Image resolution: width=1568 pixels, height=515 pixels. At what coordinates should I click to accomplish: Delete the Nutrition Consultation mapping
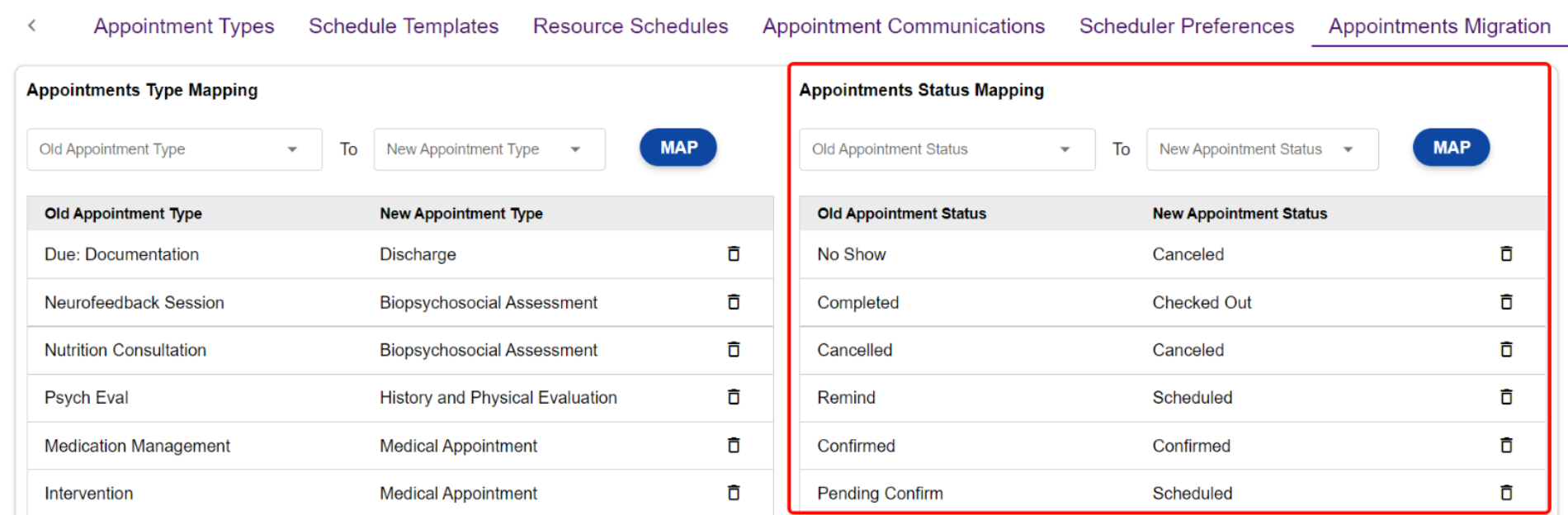point(733,350)
